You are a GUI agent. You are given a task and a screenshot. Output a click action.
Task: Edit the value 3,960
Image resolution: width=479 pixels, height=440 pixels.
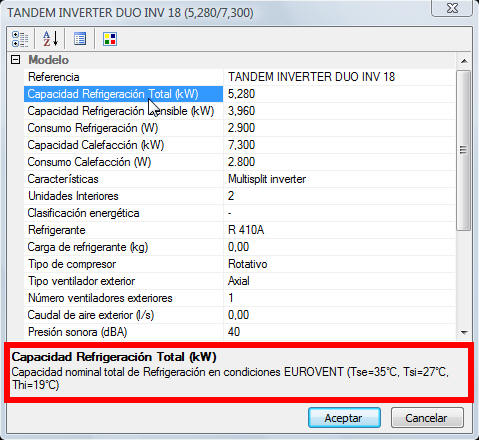(339, 111)
